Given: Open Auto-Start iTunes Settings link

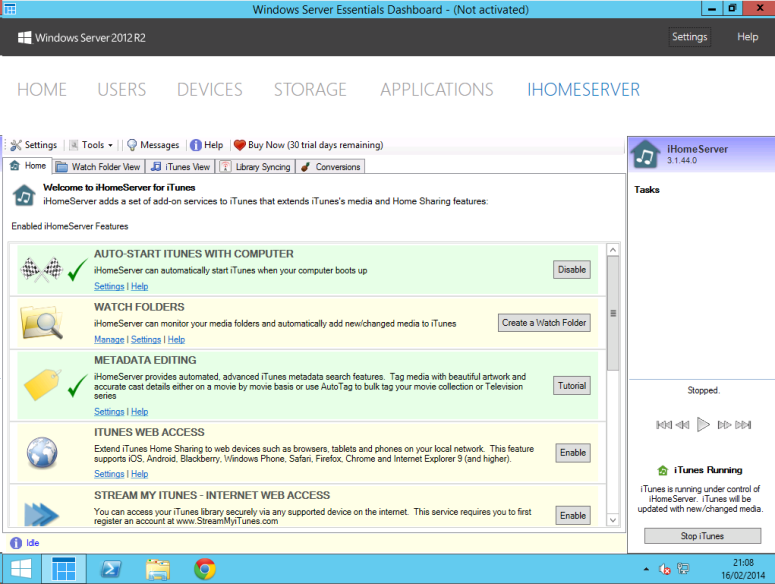Looking at the screenshot, I should pyautogui.click(x=109, y=286).
